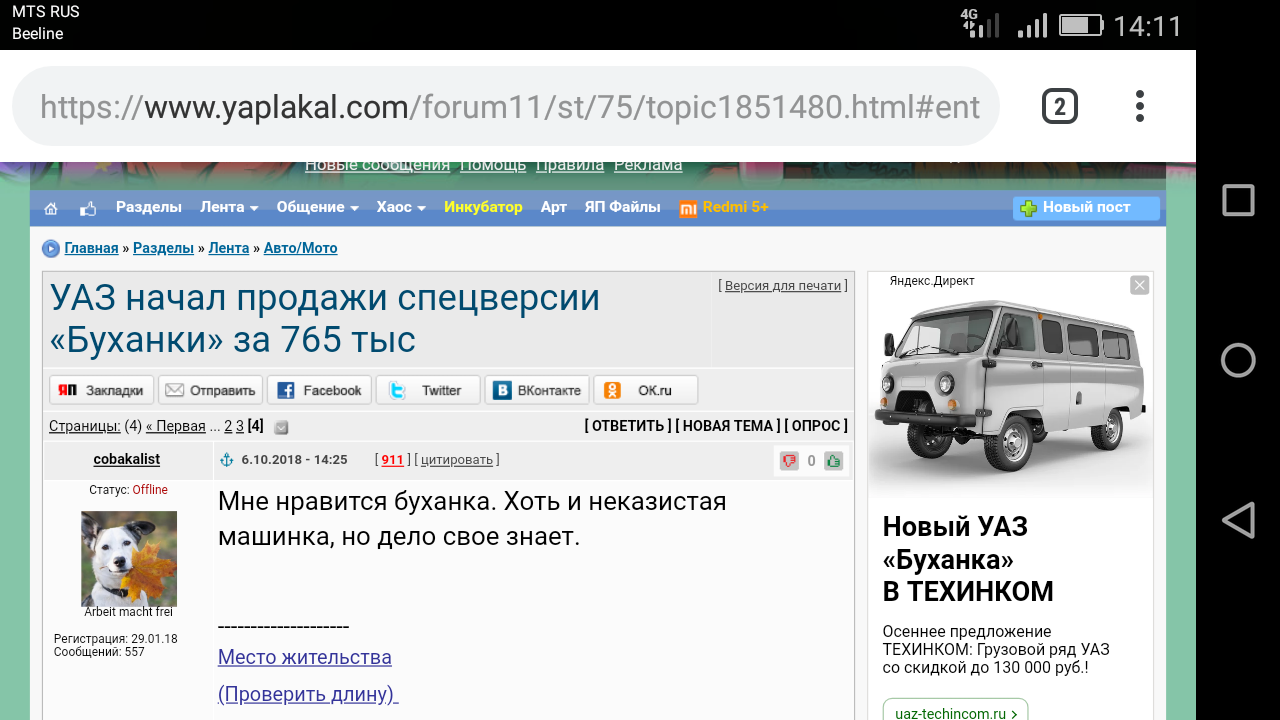1280x720 pixels.
Task: Click the Сообщений: 557 text
Action: click(99, 652)
